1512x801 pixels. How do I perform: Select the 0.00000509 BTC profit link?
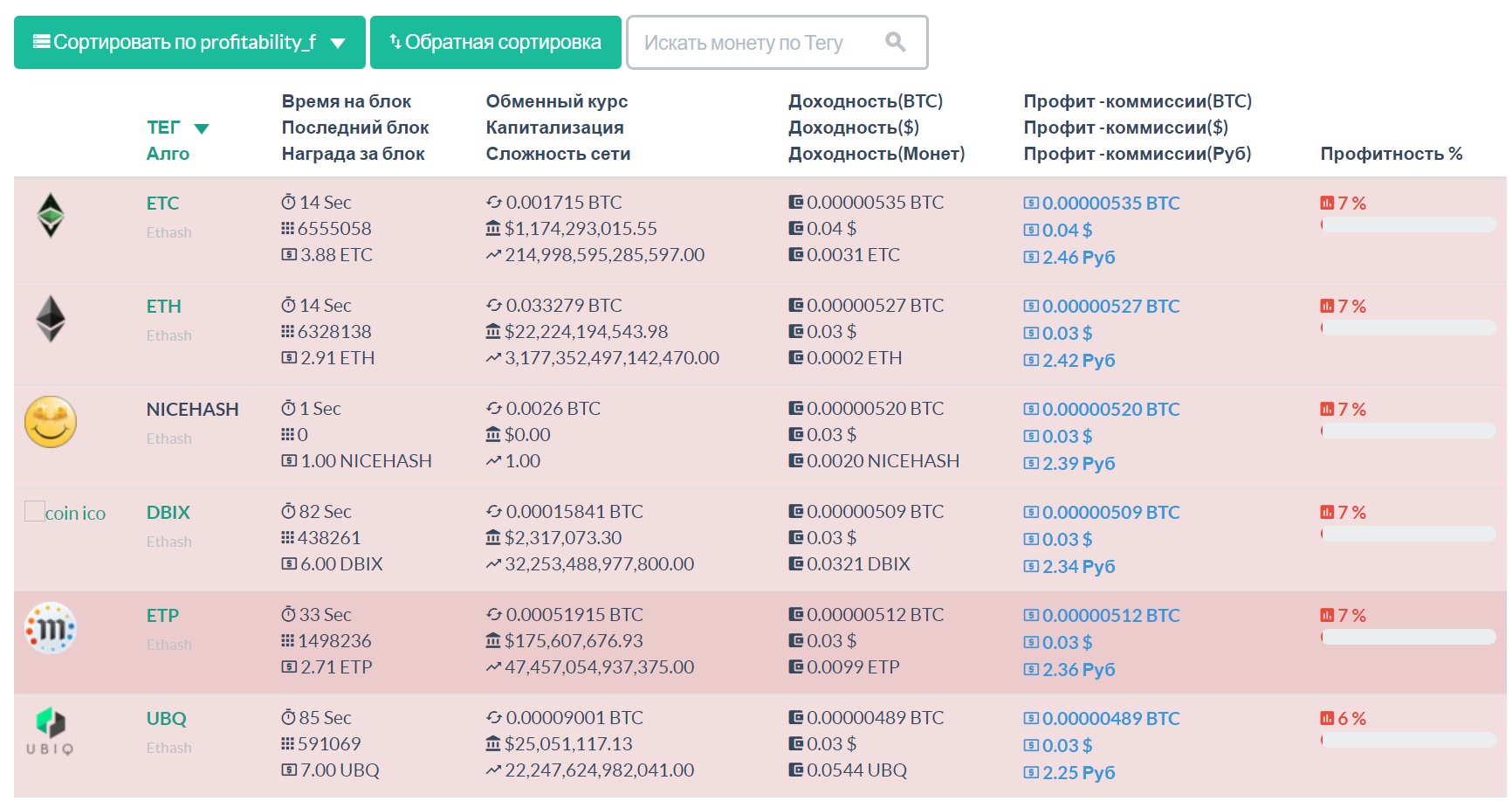[x=1110, y=512]
